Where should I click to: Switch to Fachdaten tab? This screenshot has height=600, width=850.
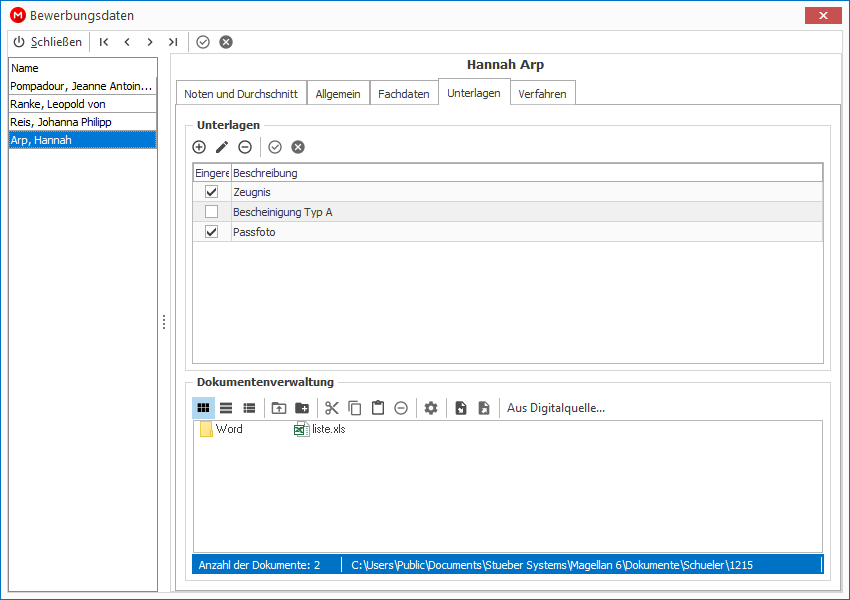coord(403,94)
